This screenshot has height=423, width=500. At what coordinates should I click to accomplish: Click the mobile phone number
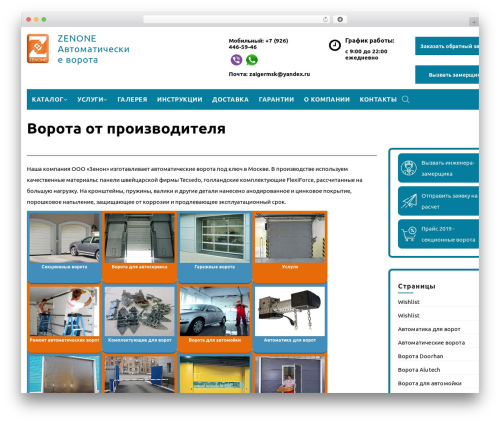point(258,44)
